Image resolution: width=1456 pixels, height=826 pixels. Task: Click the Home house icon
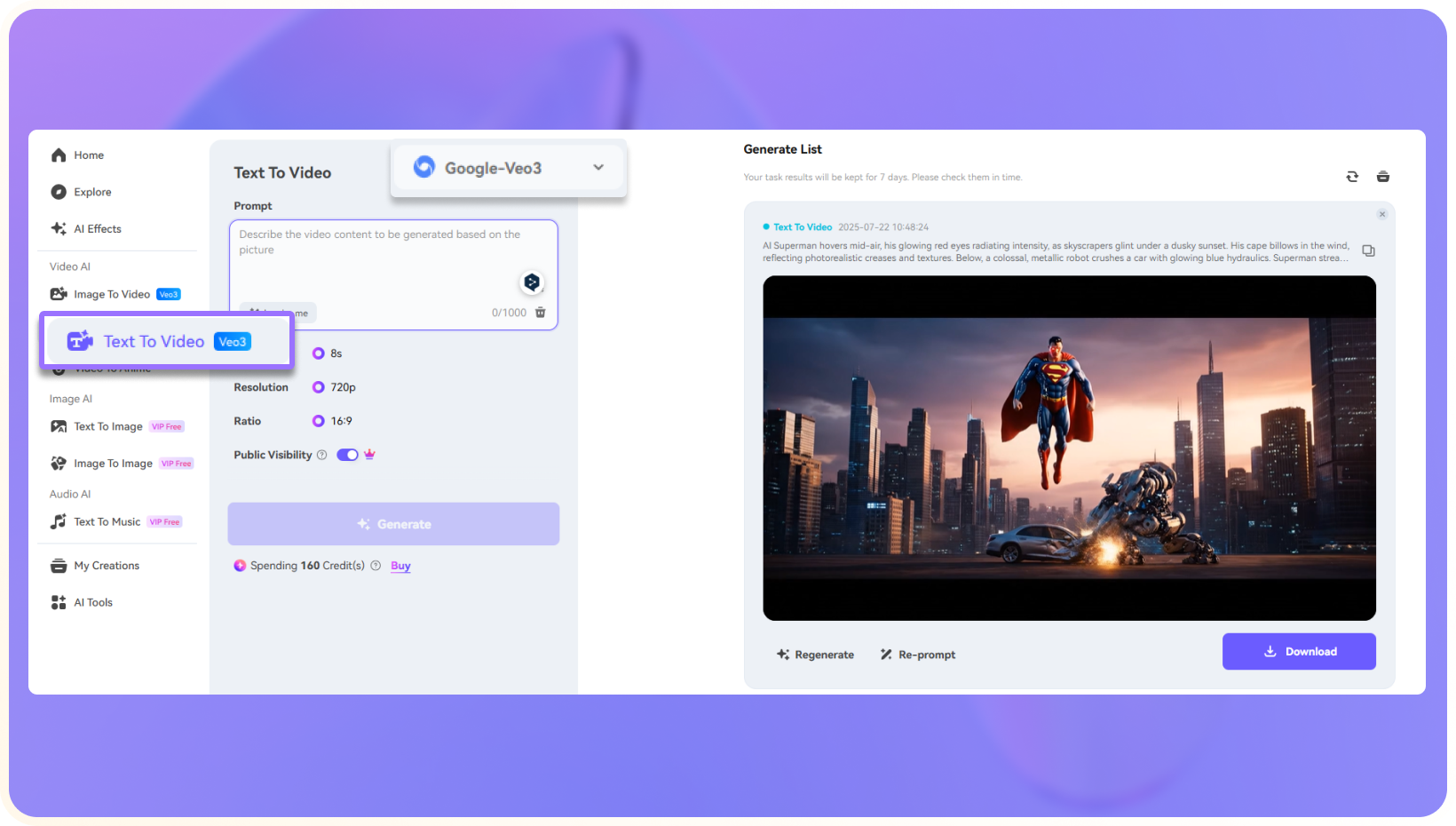click(59, 155)
